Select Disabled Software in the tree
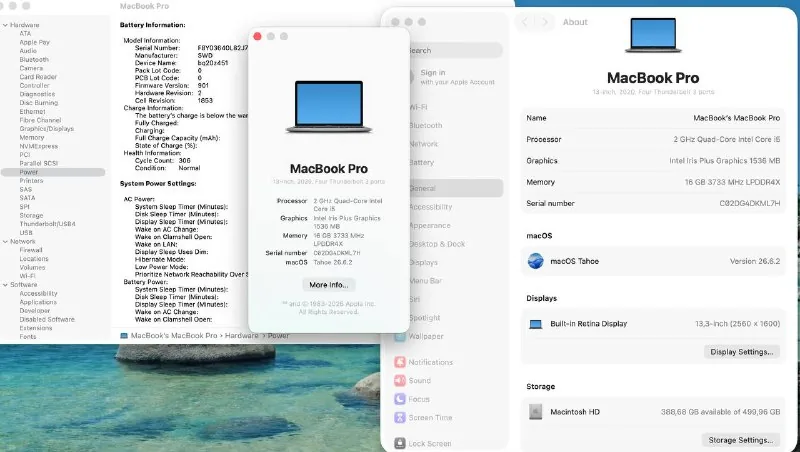This screenshot has height=452, width=800. [47, 319]
